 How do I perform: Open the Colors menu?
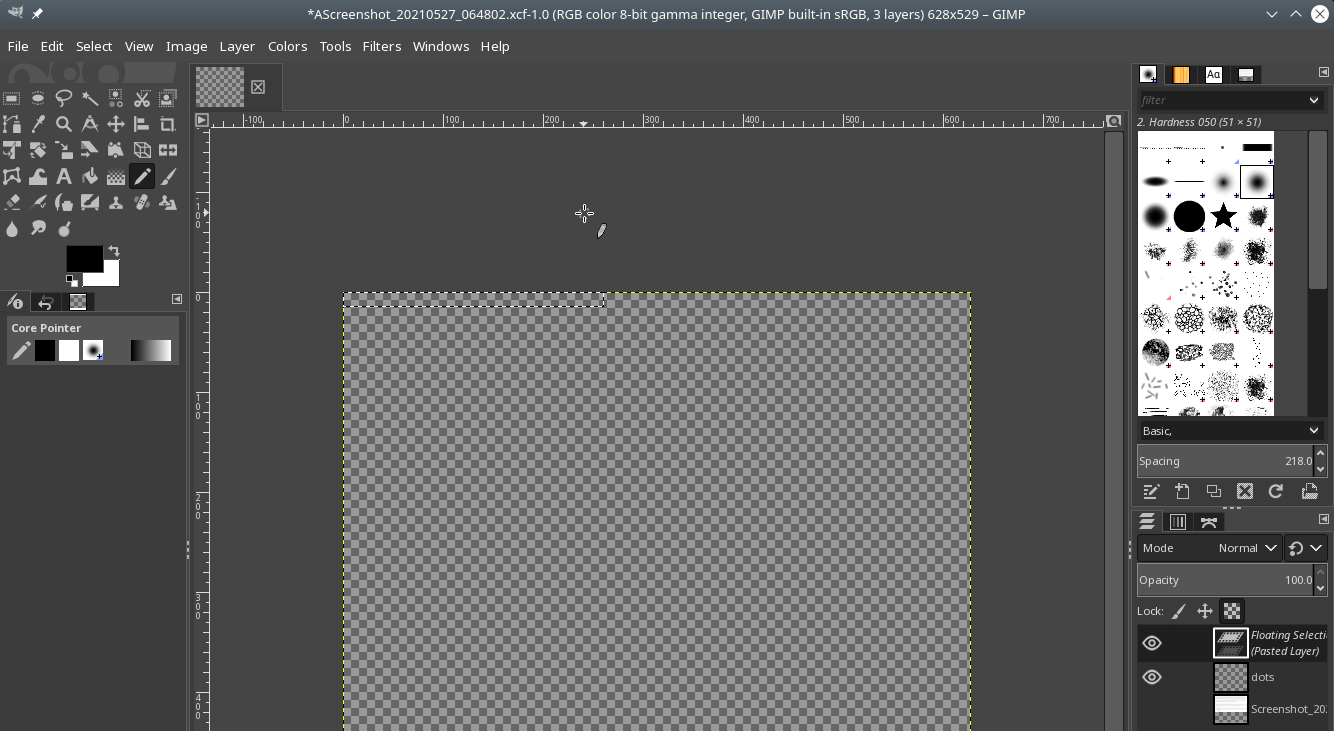287,46
